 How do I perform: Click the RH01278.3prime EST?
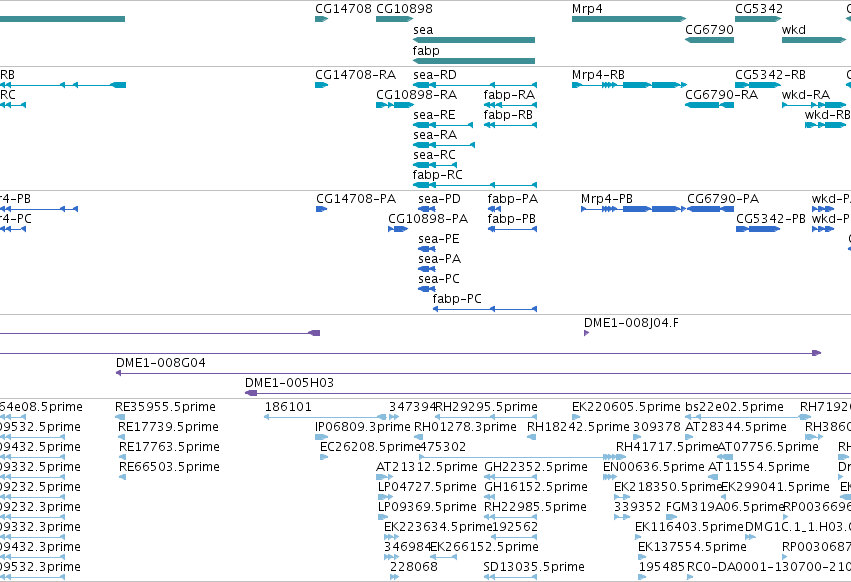(420, 437)
